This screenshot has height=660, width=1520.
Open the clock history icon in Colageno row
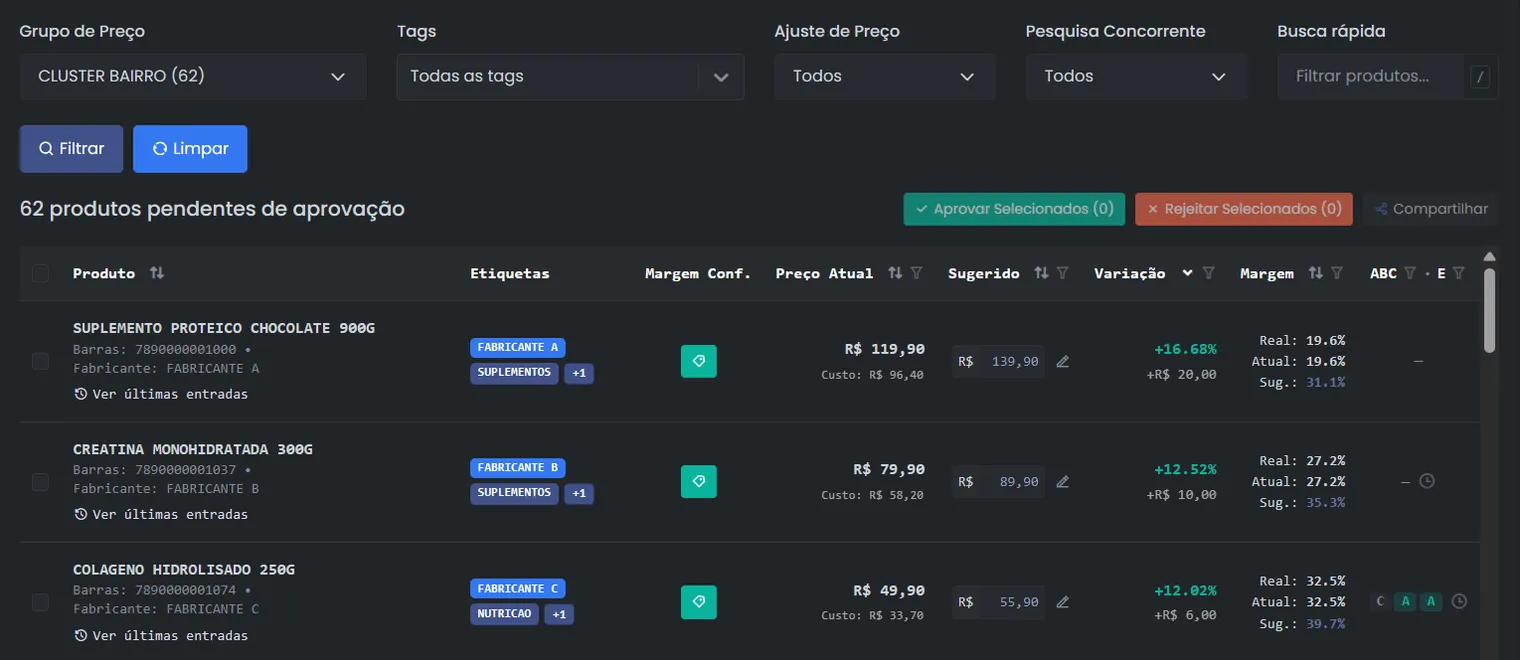[1459, 601]
